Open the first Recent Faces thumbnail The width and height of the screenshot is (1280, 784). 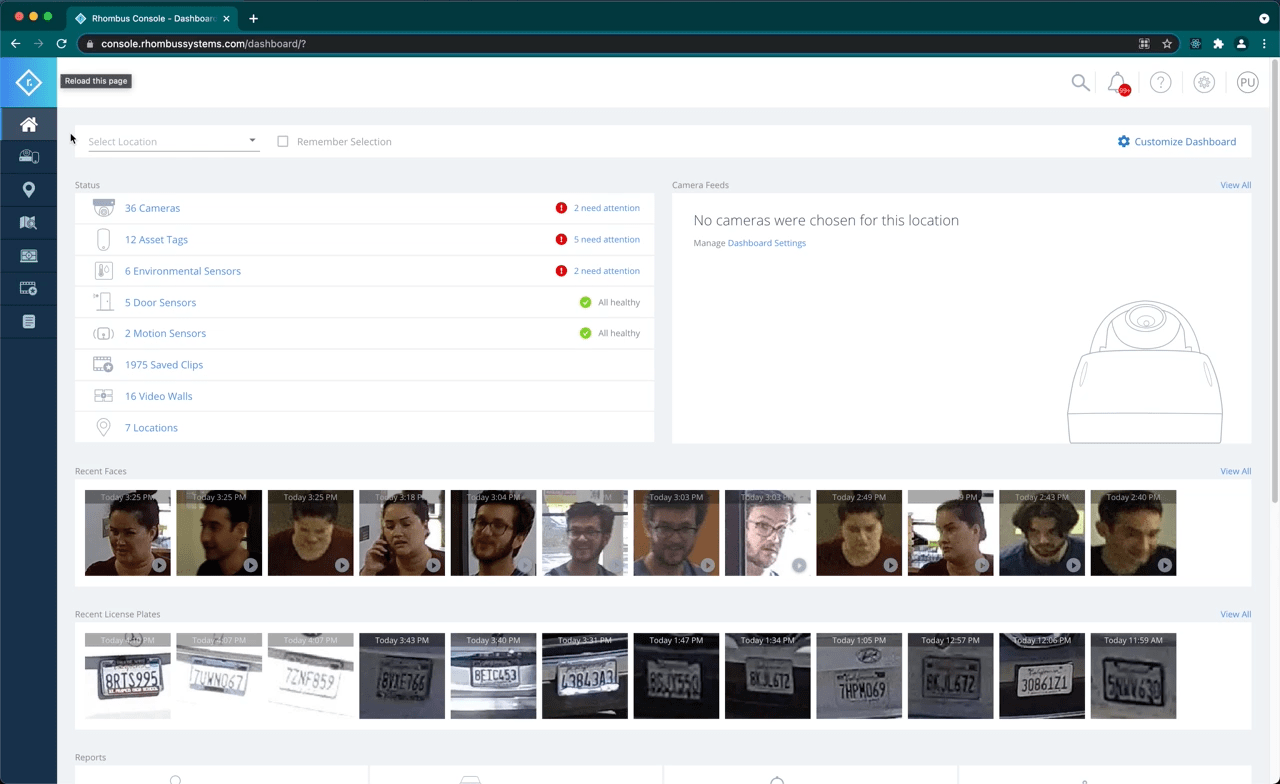click(x=128, y=533)
